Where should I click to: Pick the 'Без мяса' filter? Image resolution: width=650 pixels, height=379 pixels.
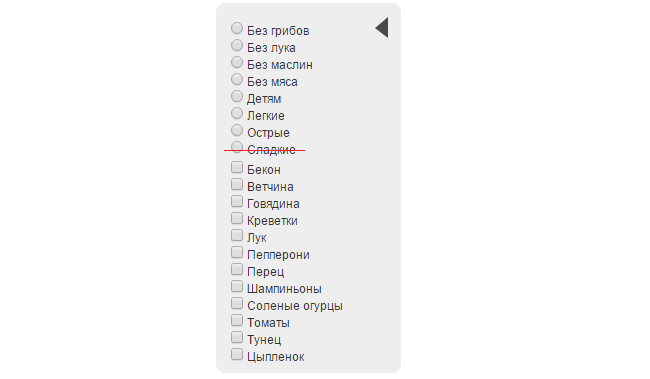(237, 79)
